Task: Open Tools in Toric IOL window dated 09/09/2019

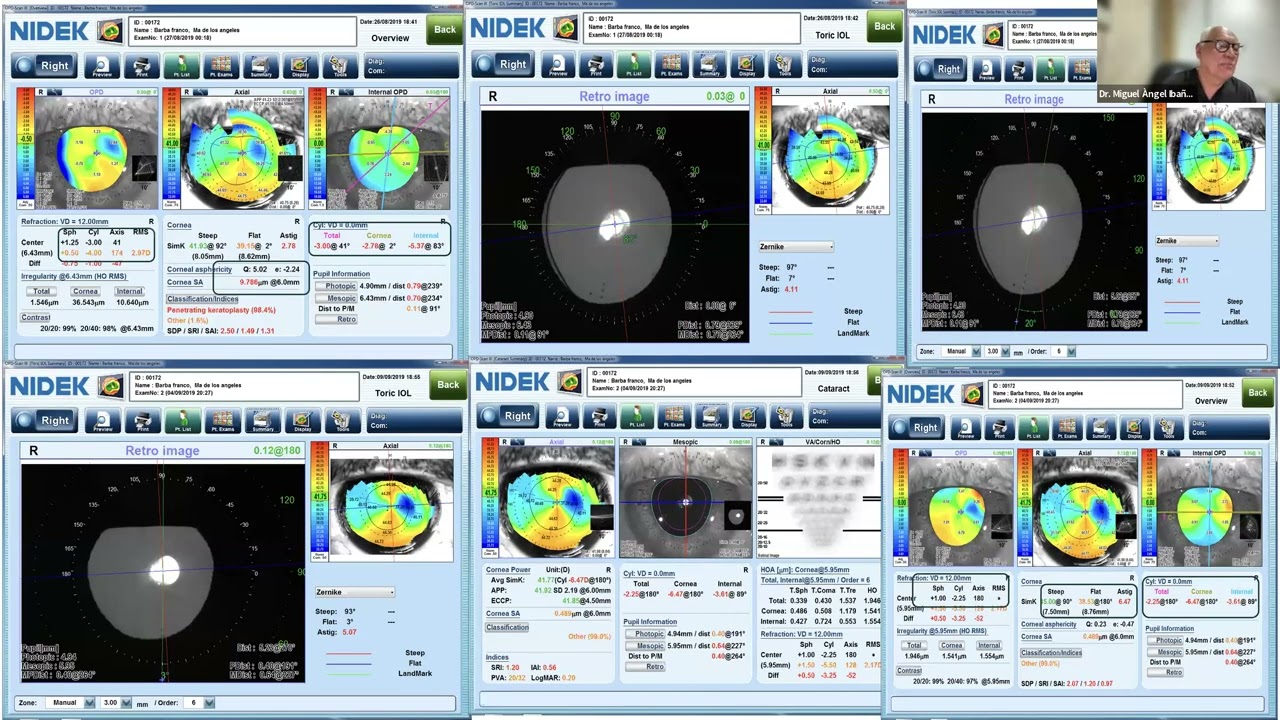Action: click(341, 421)
